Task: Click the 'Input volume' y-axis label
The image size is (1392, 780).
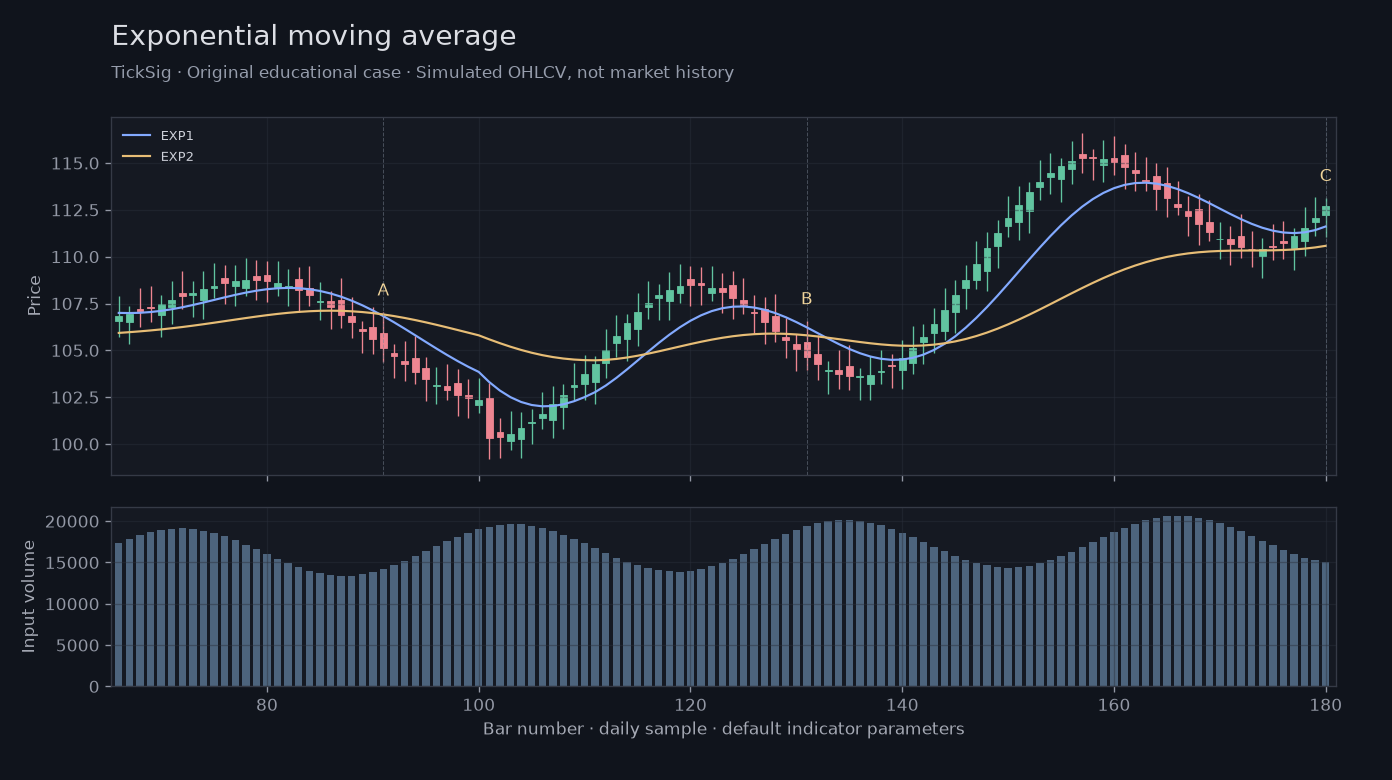Action: [29, 597]
